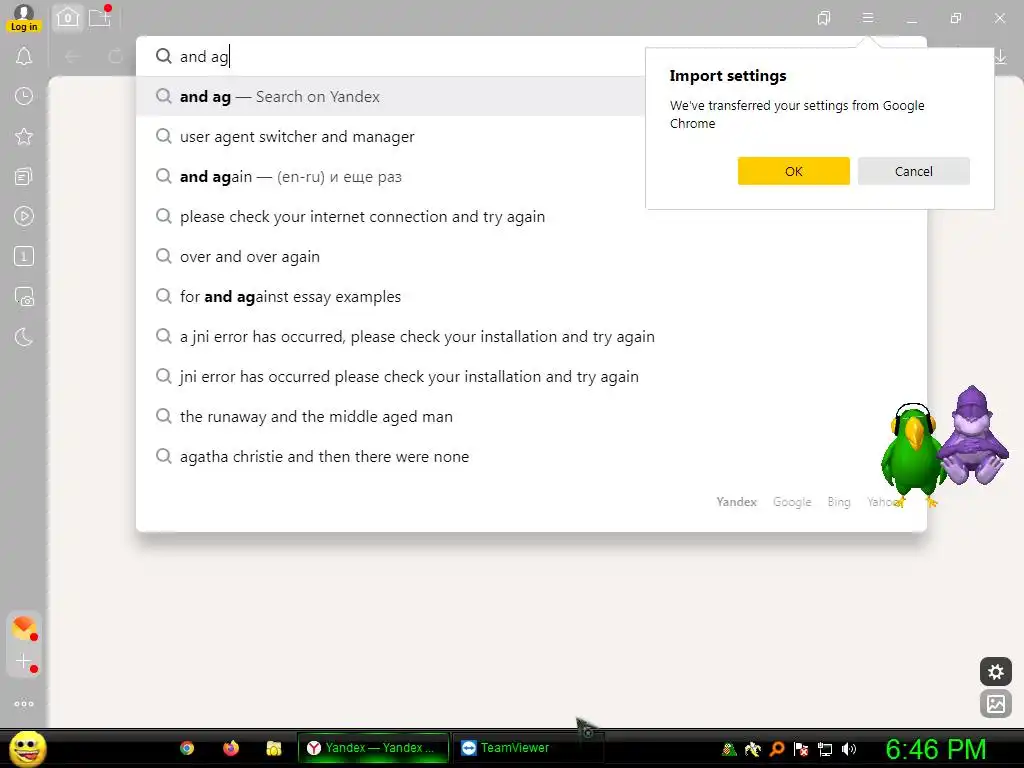Open downloads arrow icon
The height and width of the screenshot is (768, 1024).
1000,57
